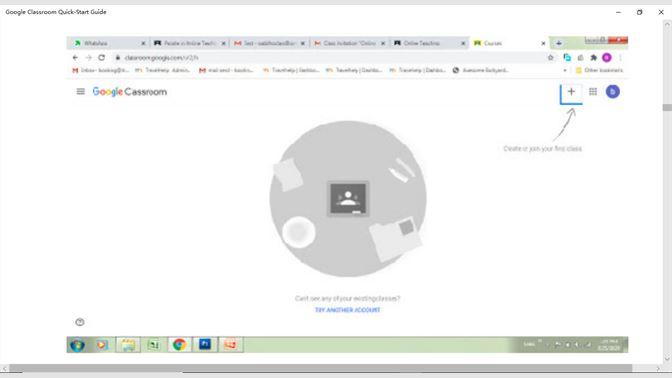Close the Online Teaching tab
The width and height of the screenshot is (672, 378).
[x=463, y=43]
